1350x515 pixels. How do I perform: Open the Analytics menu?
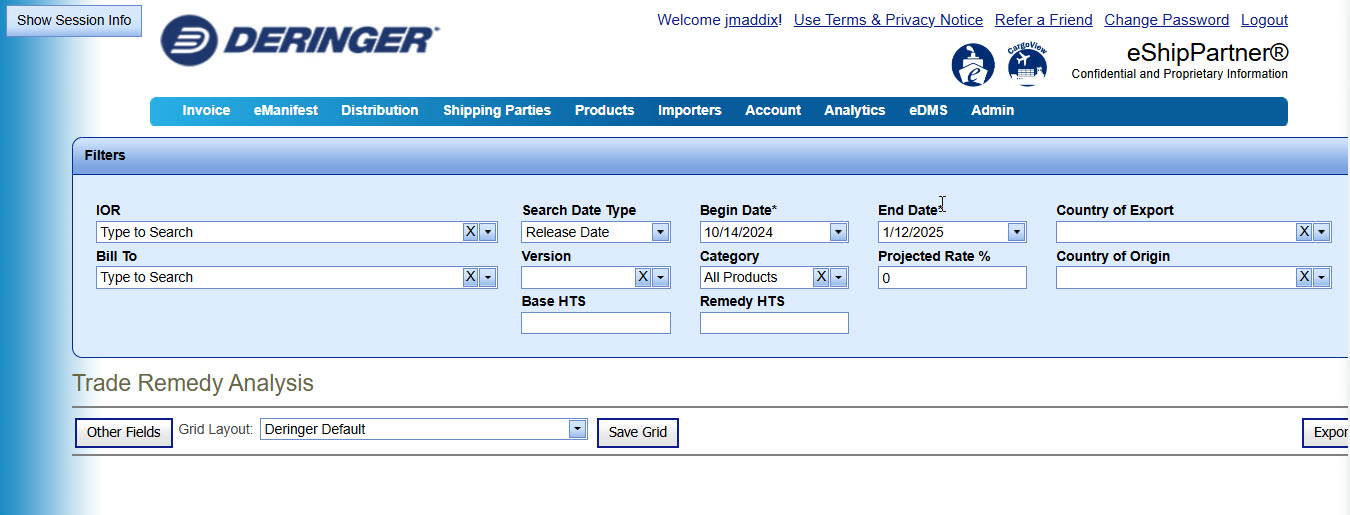[854, 111]
